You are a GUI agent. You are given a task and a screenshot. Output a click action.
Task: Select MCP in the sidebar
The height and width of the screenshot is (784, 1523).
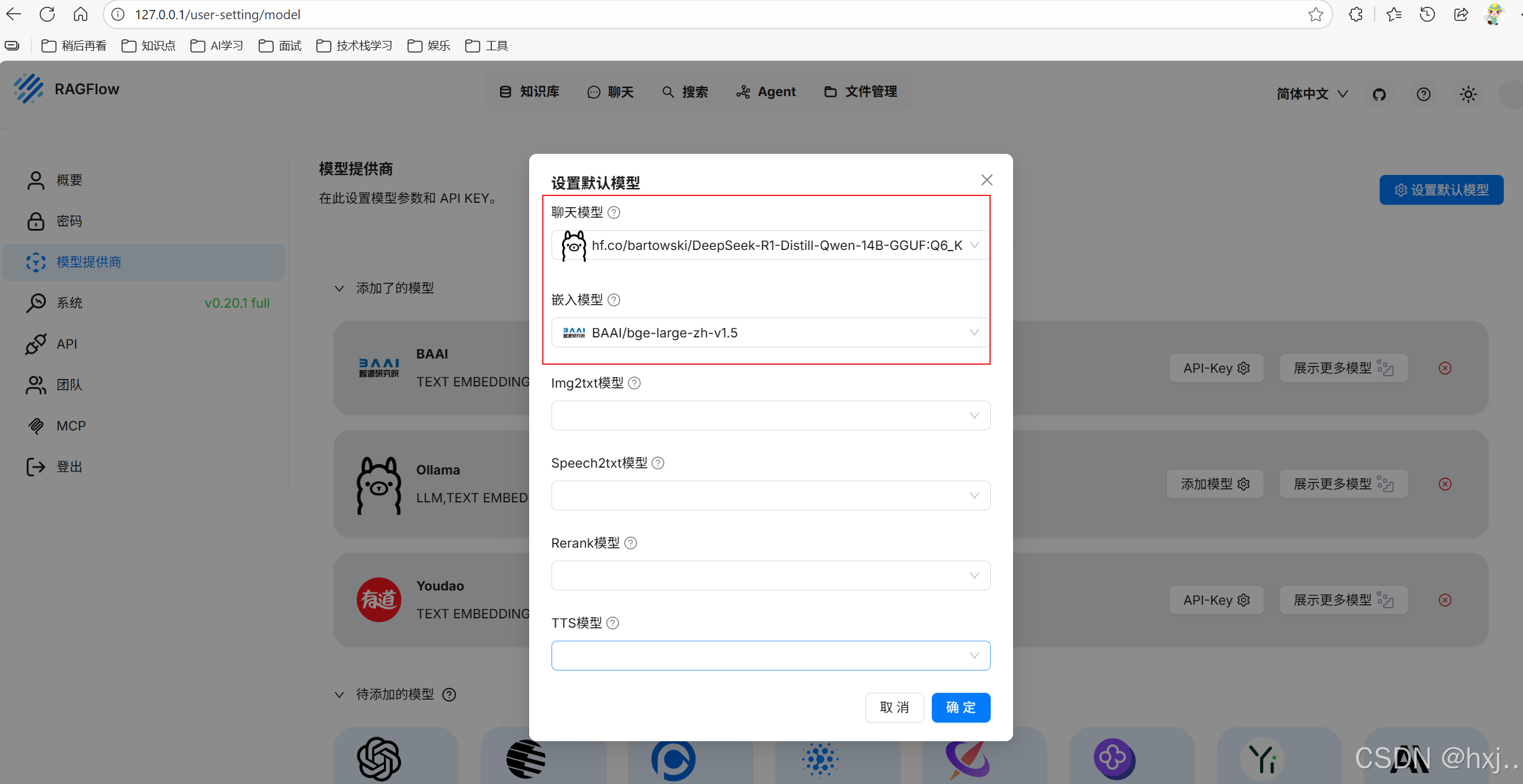pos(144,426)
